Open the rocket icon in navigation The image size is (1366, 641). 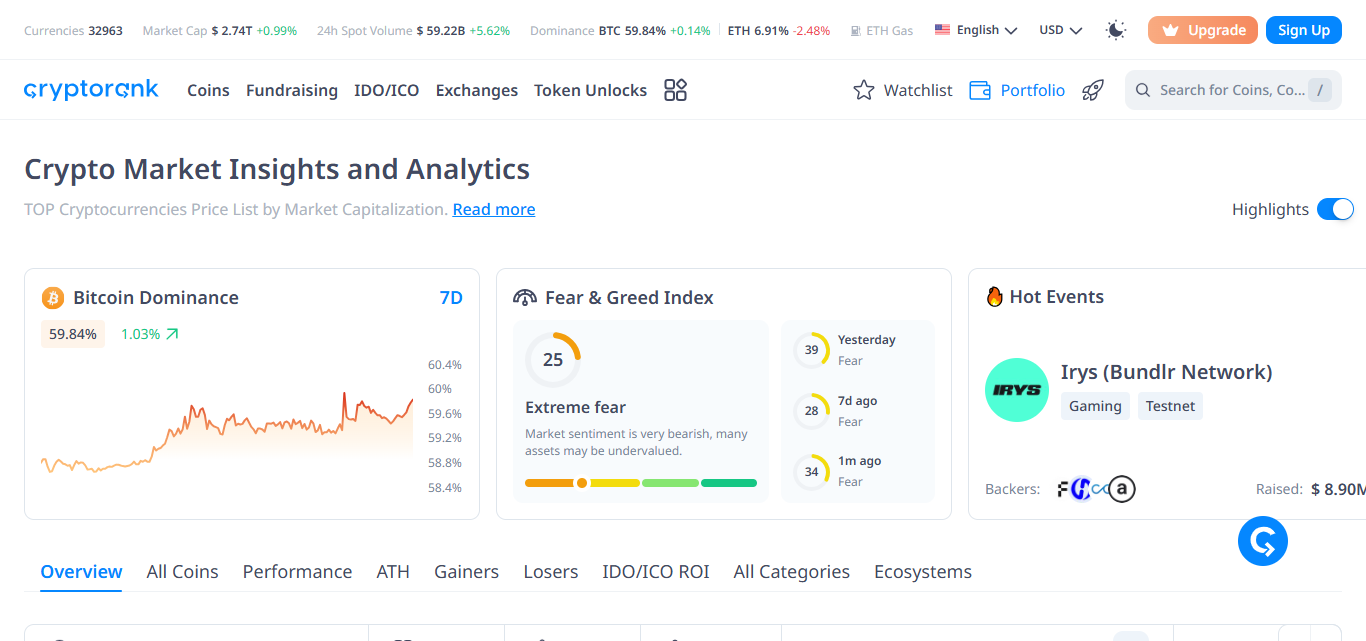tap(1093, 90)
